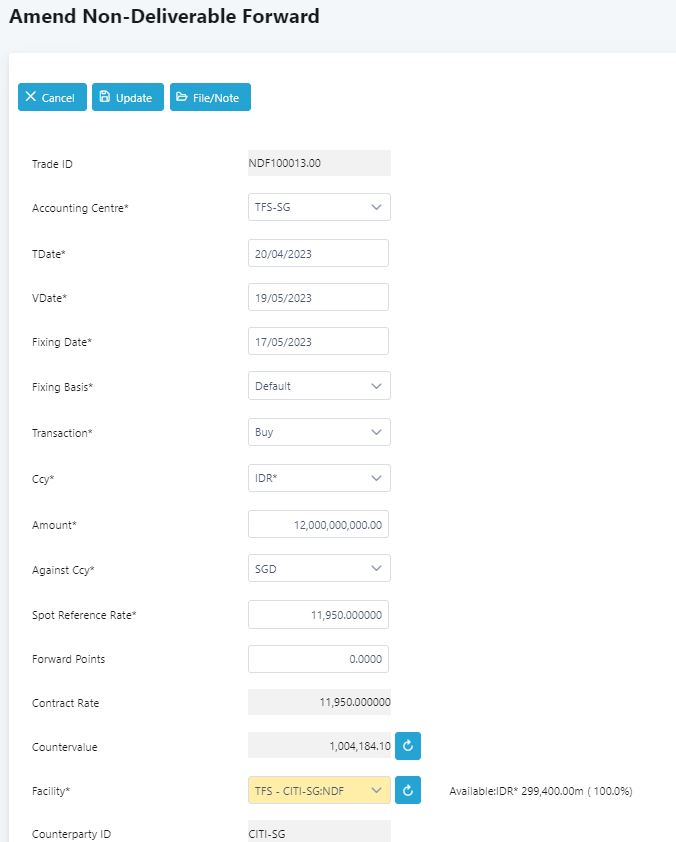
Task: Open the Transaction Buy dropdown
Action: (x=319, y=432)
